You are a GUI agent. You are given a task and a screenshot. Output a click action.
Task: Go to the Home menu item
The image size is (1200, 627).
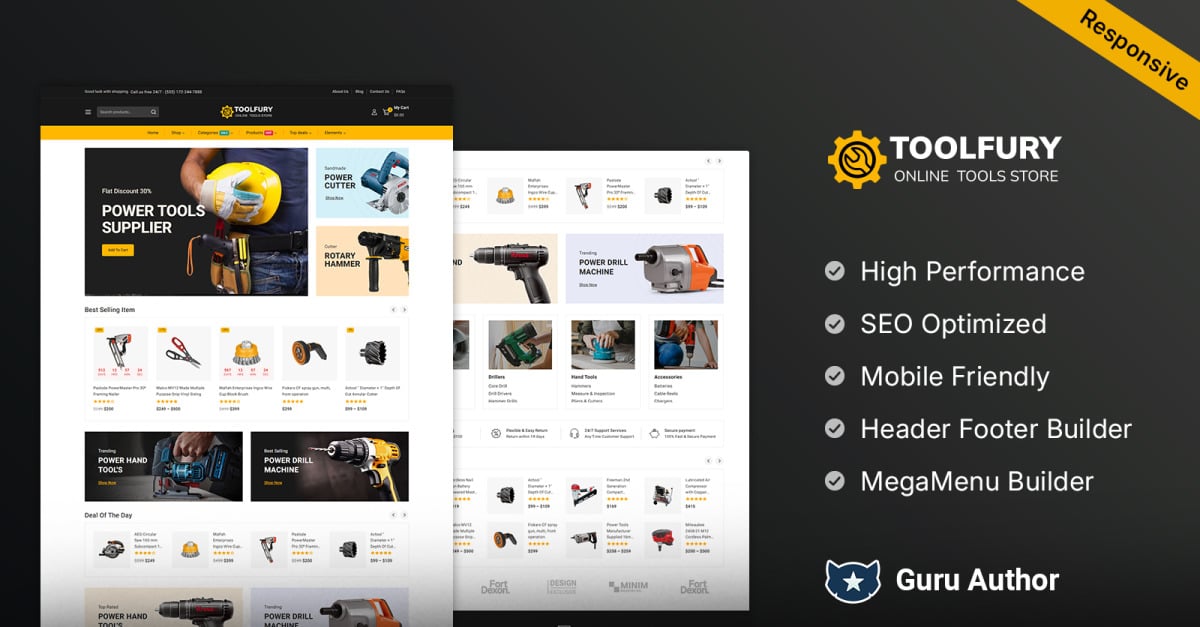click(153, 132)
